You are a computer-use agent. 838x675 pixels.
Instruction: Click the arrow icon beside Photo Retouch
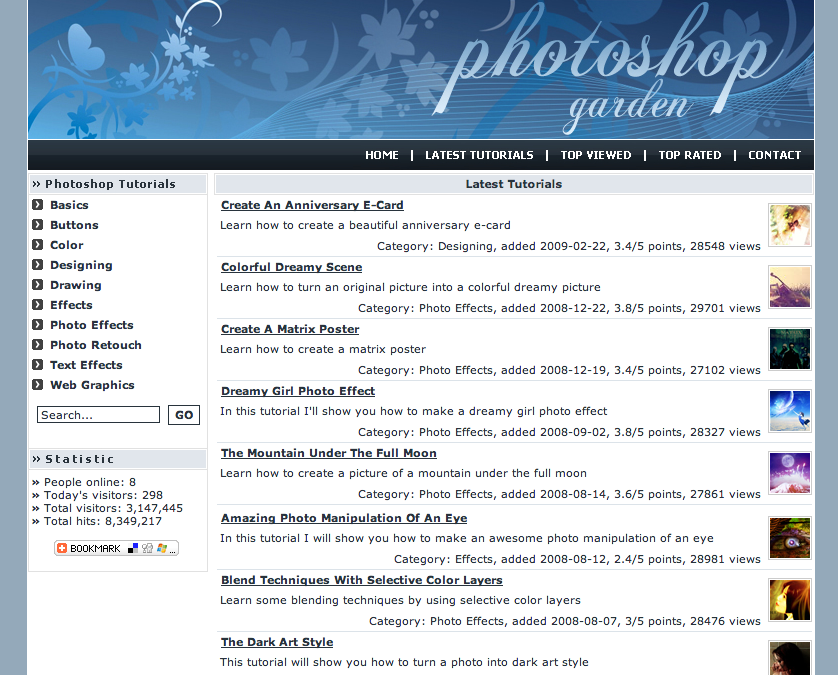coord(37,345)
